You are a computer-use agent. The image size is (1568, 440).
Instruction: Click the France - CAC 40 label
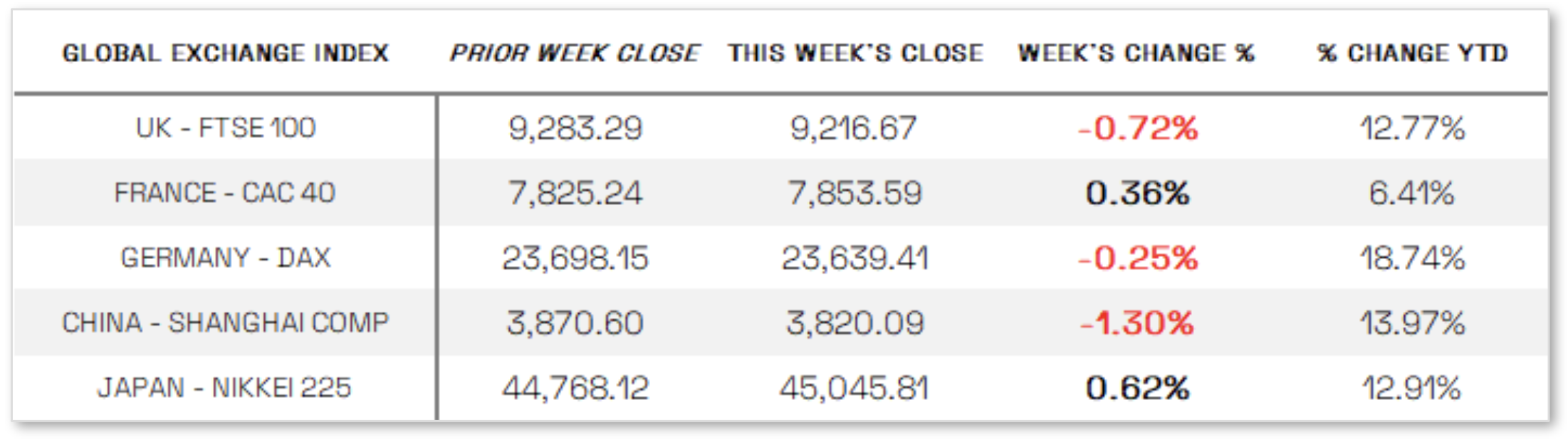pyautogui.click(x=224, y=193)
